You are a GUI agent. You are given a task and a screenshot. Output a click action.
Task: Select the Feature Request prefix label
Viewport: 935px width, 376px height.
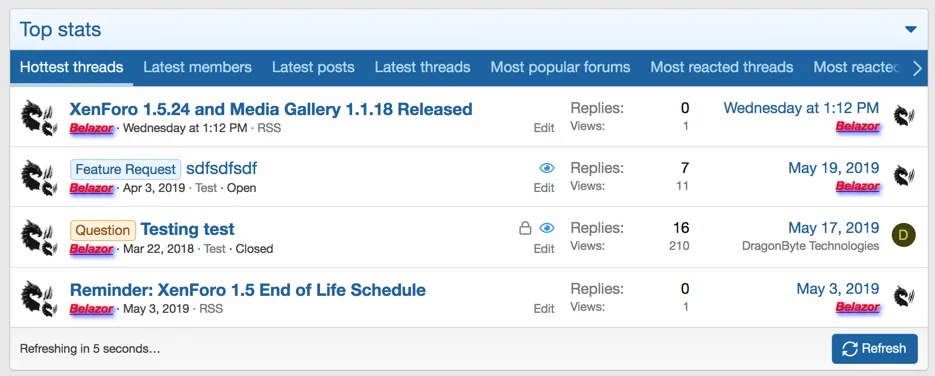[126, 169]
